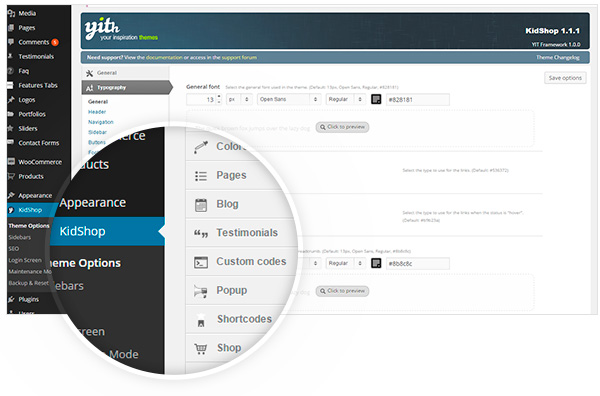Open Pages in the WordPress sidebar
Image resolution: width=600 pixels, height=396 pixels.
tap(27, 28)
